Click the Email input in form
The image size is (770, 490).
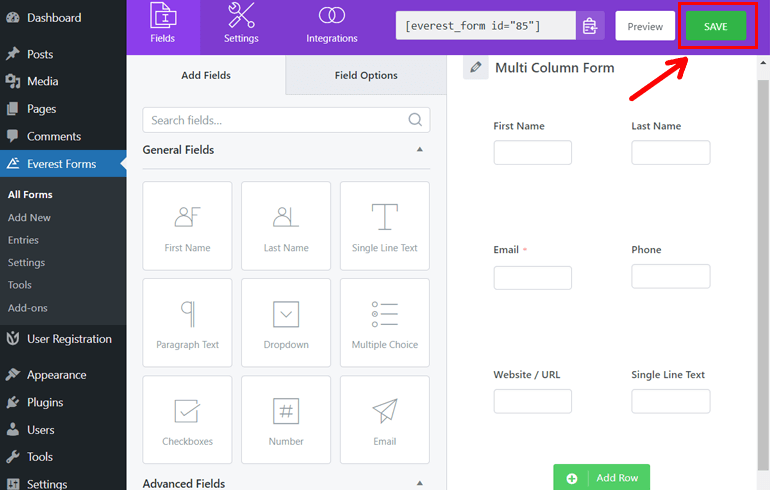point(532,278)
